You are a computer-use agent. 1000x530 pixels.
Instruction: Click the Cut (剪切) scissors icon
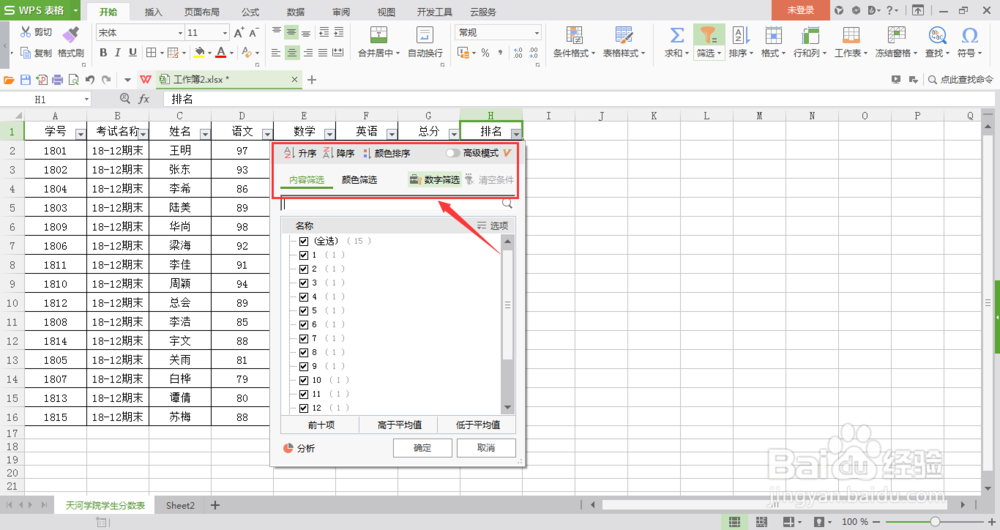tap(26, 32)
